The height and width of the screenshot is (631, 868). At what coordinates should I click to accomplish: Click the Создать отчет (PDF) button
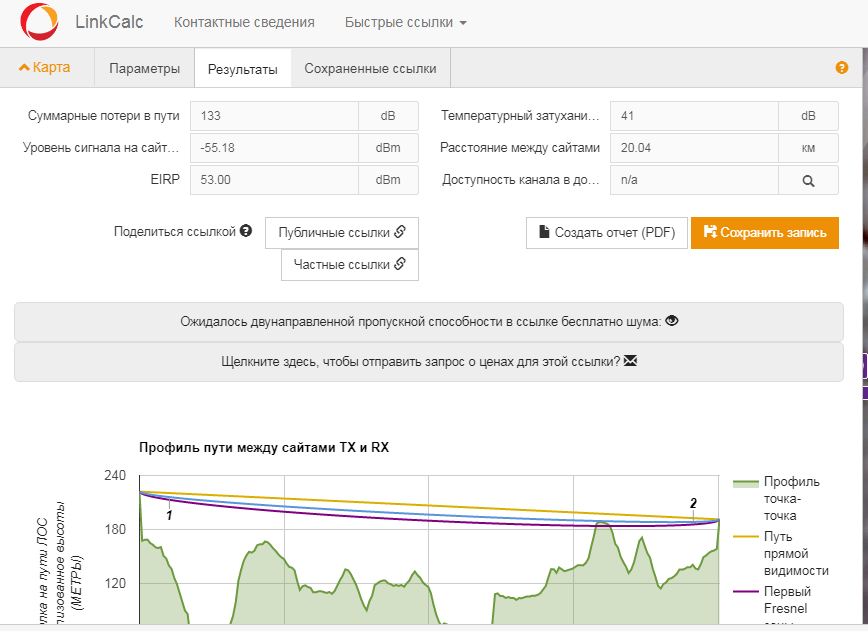606,232
